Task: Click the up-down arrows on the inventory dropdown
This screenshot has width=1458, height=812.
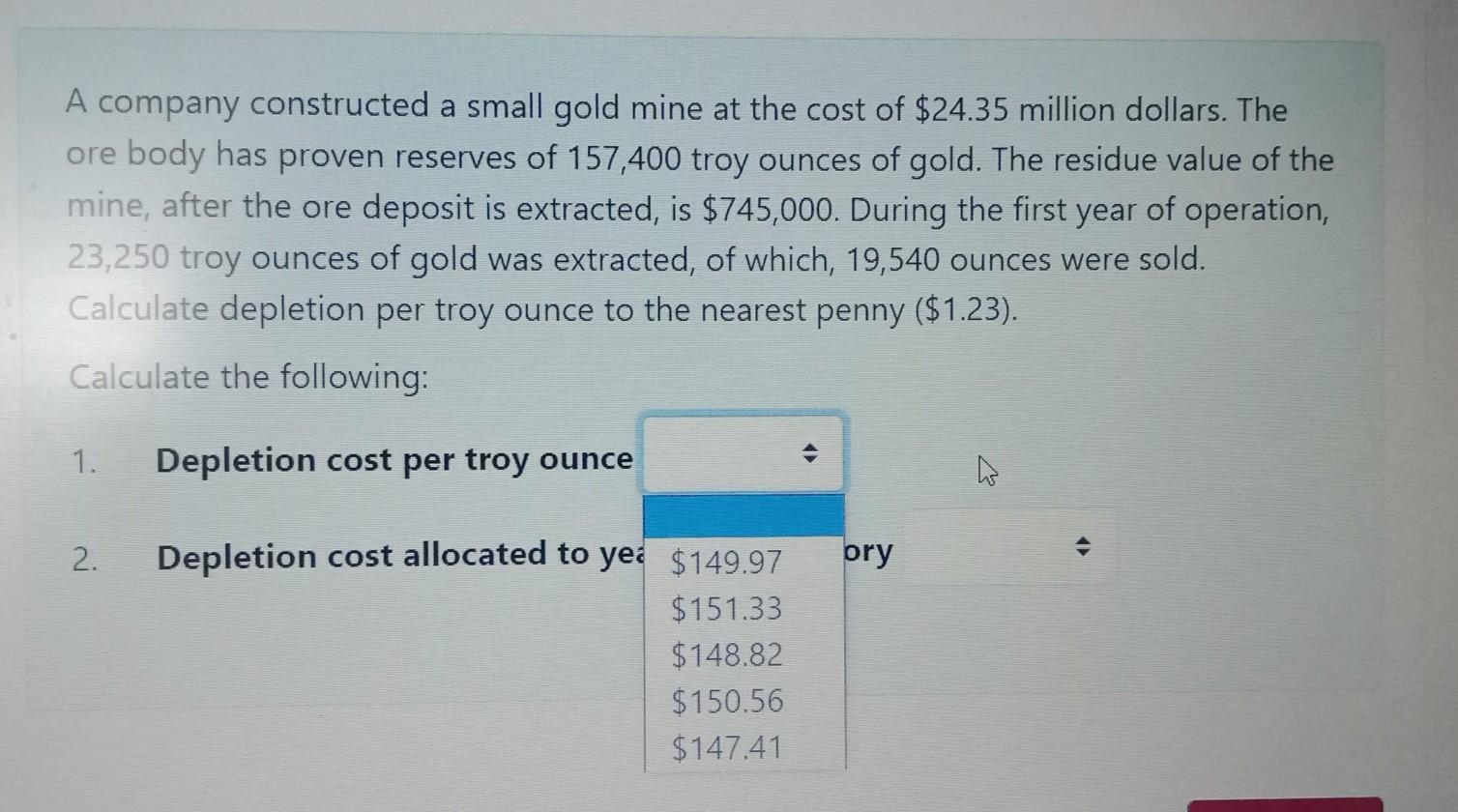Action: click(x=1083, y=546)
